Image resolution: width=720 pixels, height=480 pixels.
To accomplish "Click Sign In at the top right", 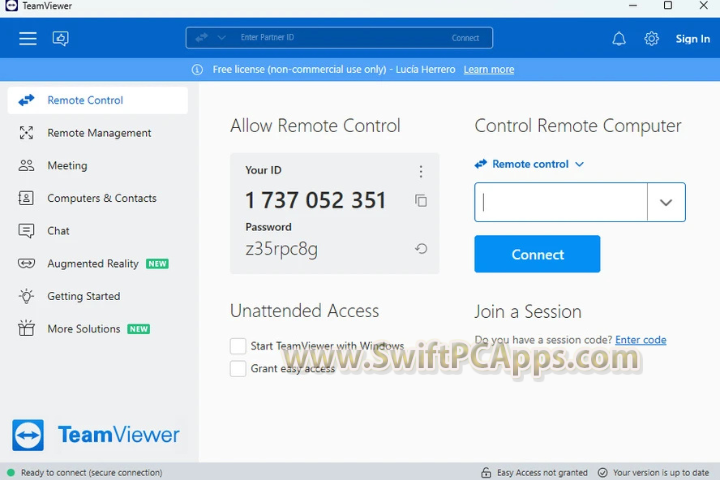I will coord(692,39).
